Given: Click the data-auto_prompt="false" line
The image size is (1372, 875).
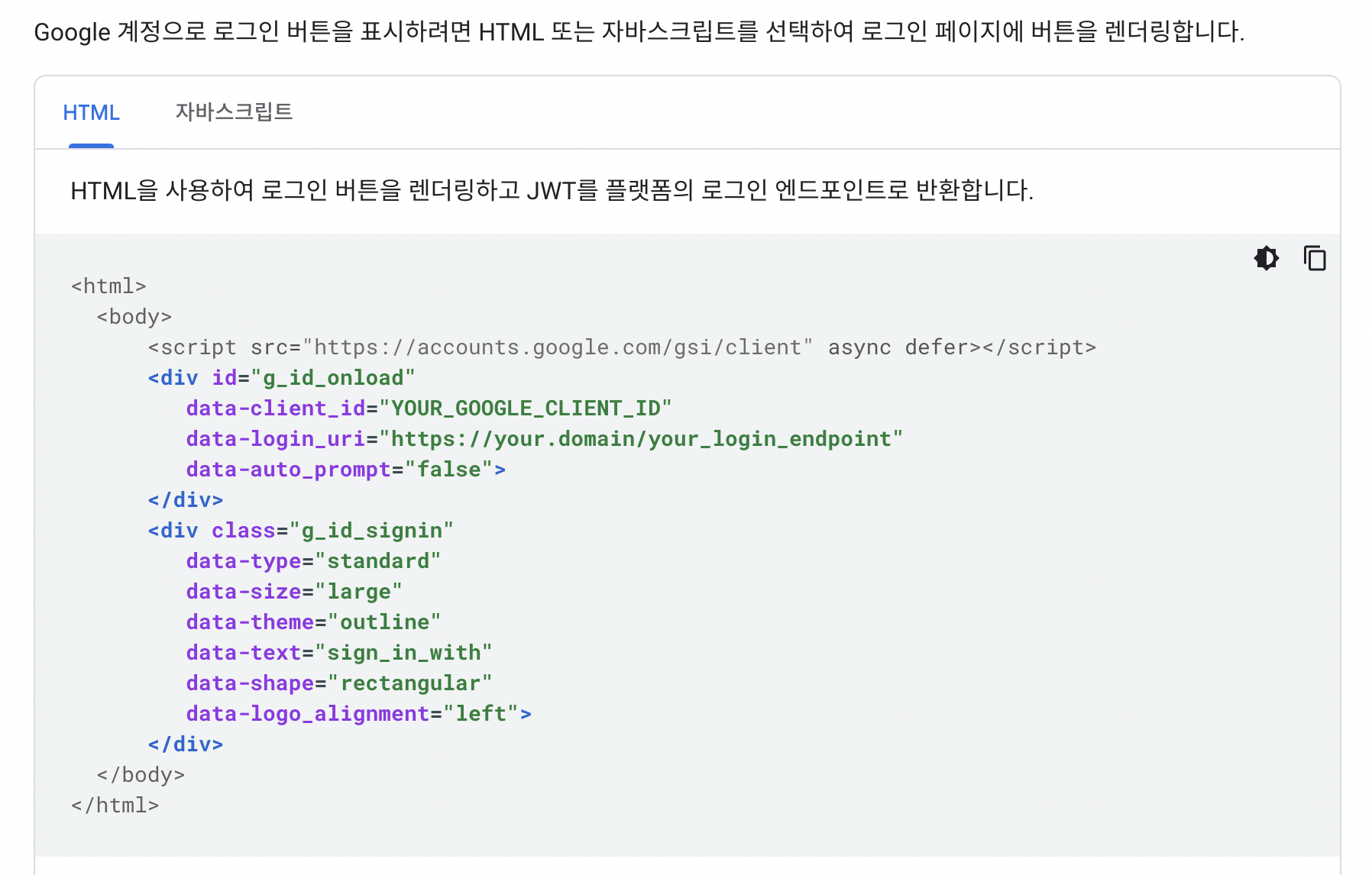Looking at the screenshot, I should (346, 470).
